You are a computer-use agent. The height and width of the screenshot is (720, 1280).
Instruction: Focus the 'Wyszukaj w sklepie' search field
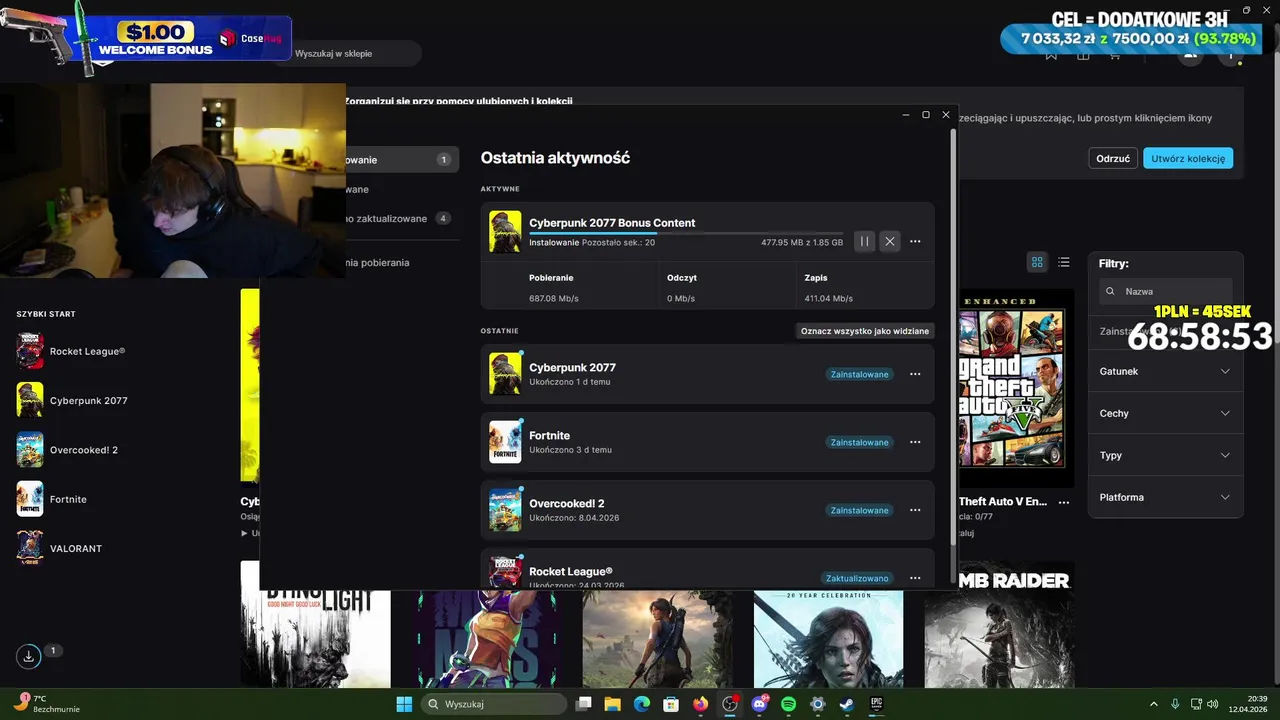pyautogui.click(x=346, y=53)
